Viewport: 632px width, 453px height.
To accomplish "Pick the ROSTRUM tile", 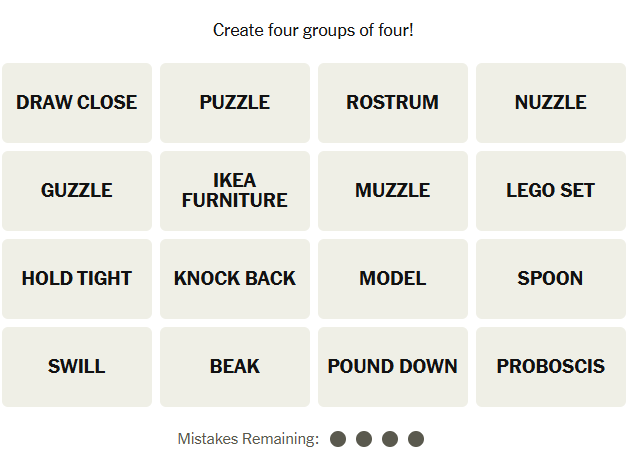I will (393, 103).
